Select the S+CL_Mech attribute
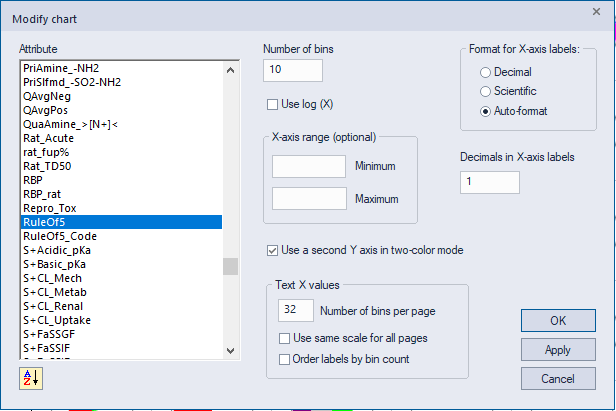This screenshot has width=616, height=411. [121, 278]
